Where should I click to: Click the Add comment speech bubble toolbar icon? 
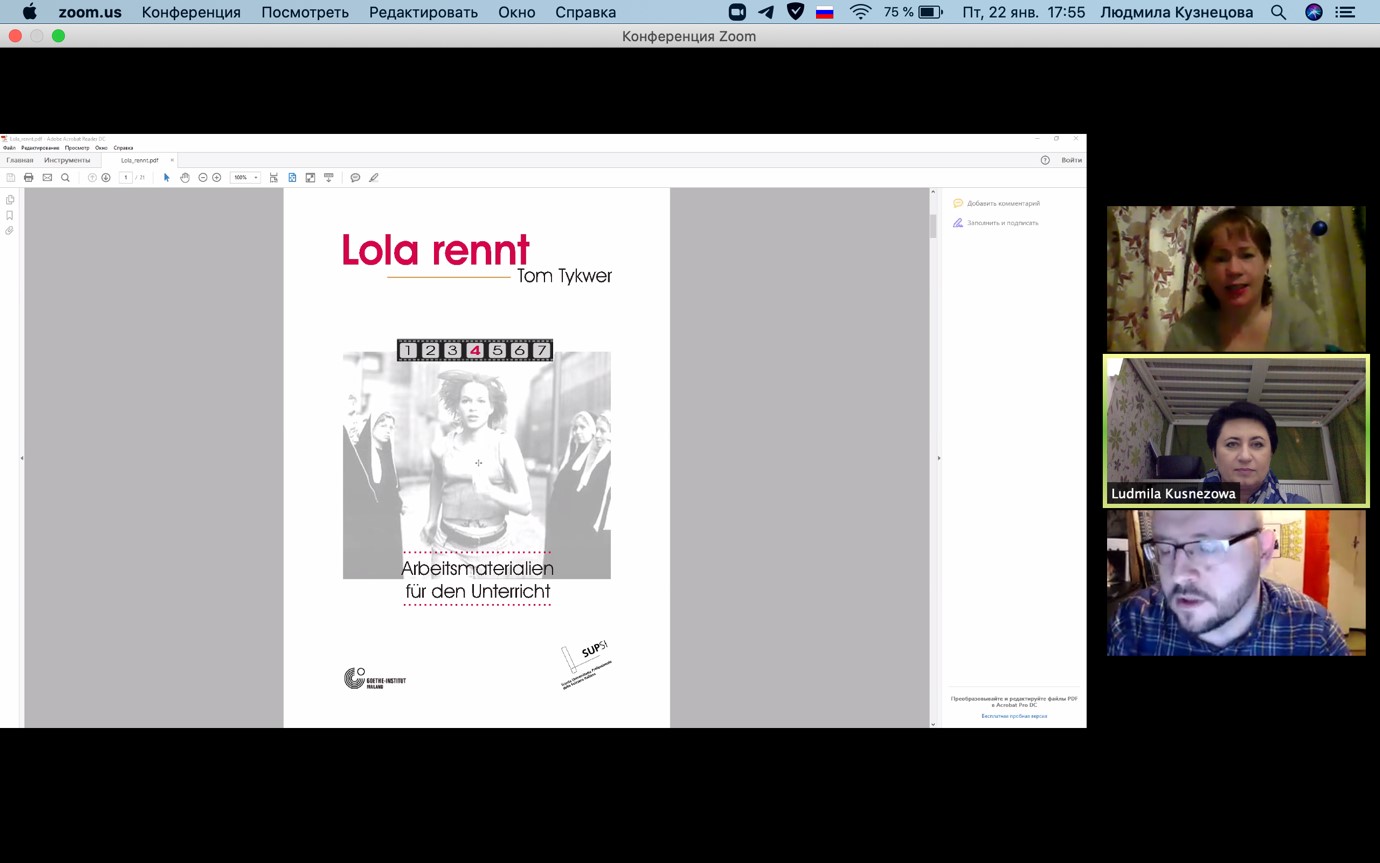tap(355, 177)
